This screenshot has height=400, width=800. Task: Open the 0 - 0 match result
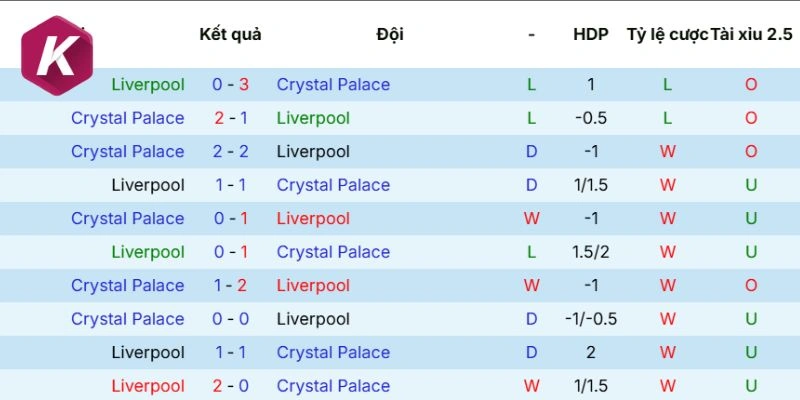(230, 319)
